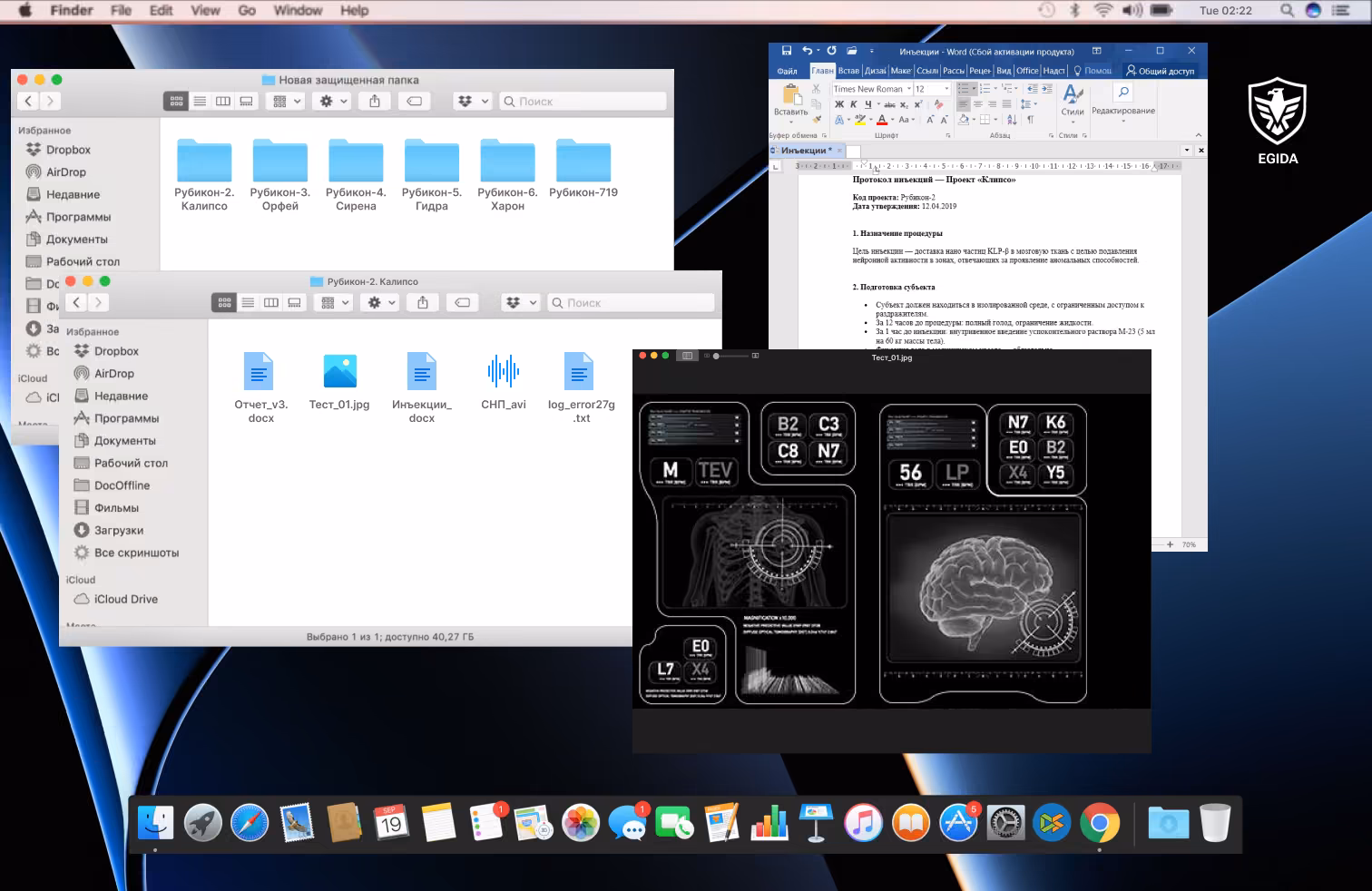Toggle italic (К) formatting

[x=853, y=104]
